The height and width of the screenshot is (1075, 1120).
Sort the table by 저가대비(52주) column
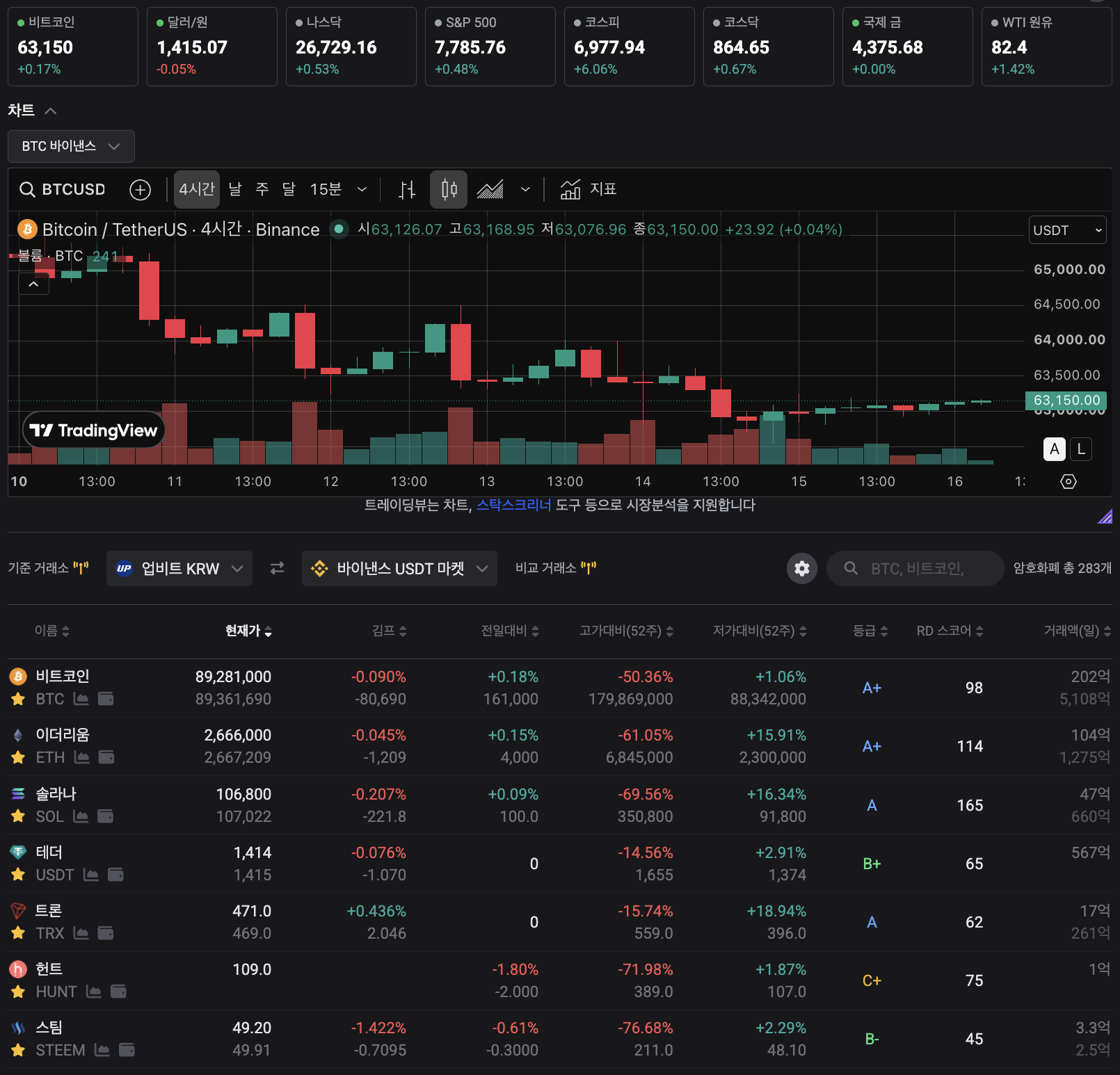click(x=760, y=631)
